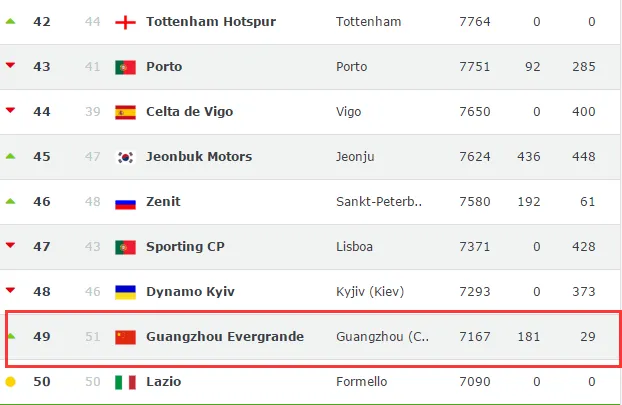Click the city name Lisboa
622x405 pixels.
[x=355, y=246]
